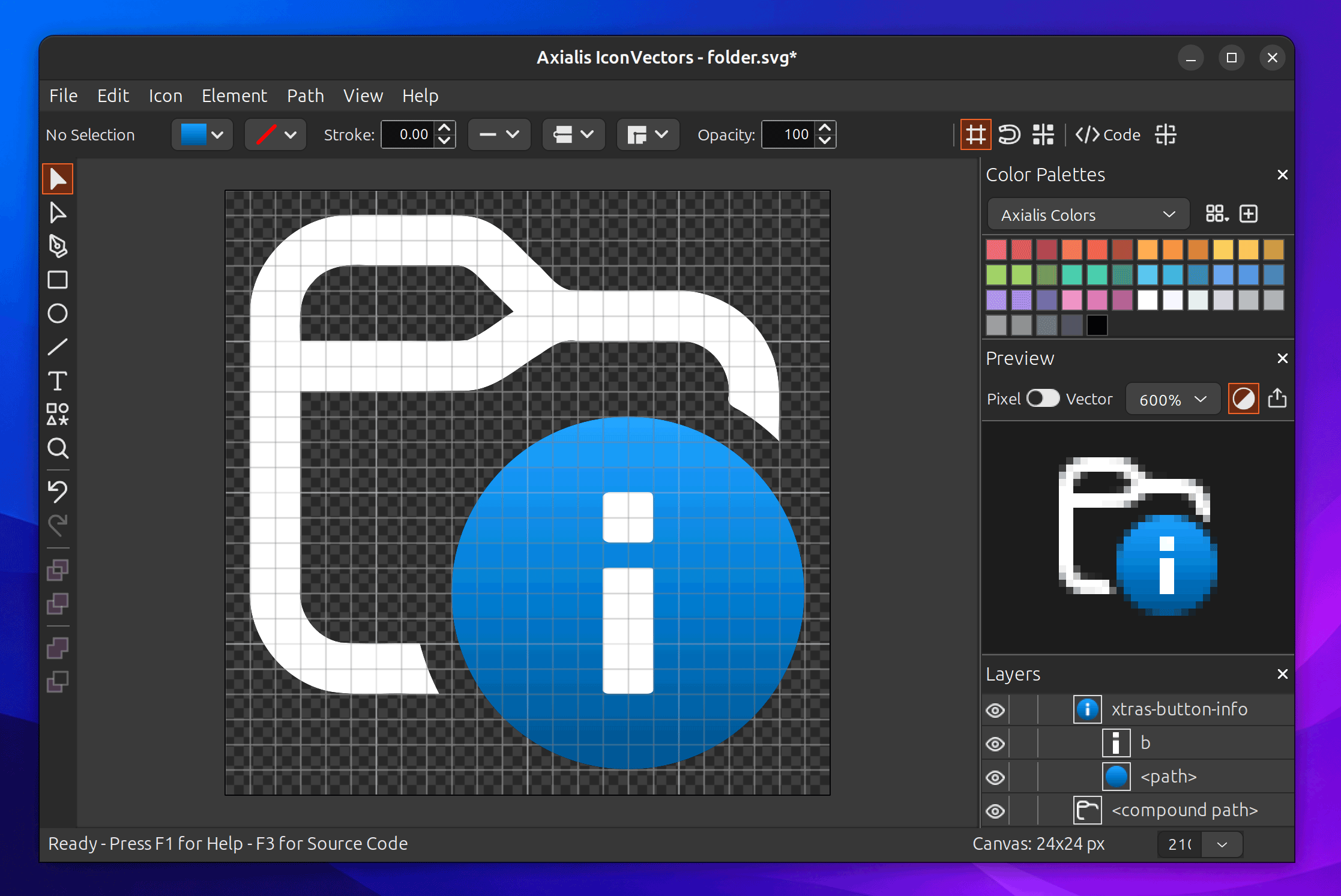This screenshot has width=1341, height=896.
Task: Select the Pen drawing tool
Action: pos(58,246)
